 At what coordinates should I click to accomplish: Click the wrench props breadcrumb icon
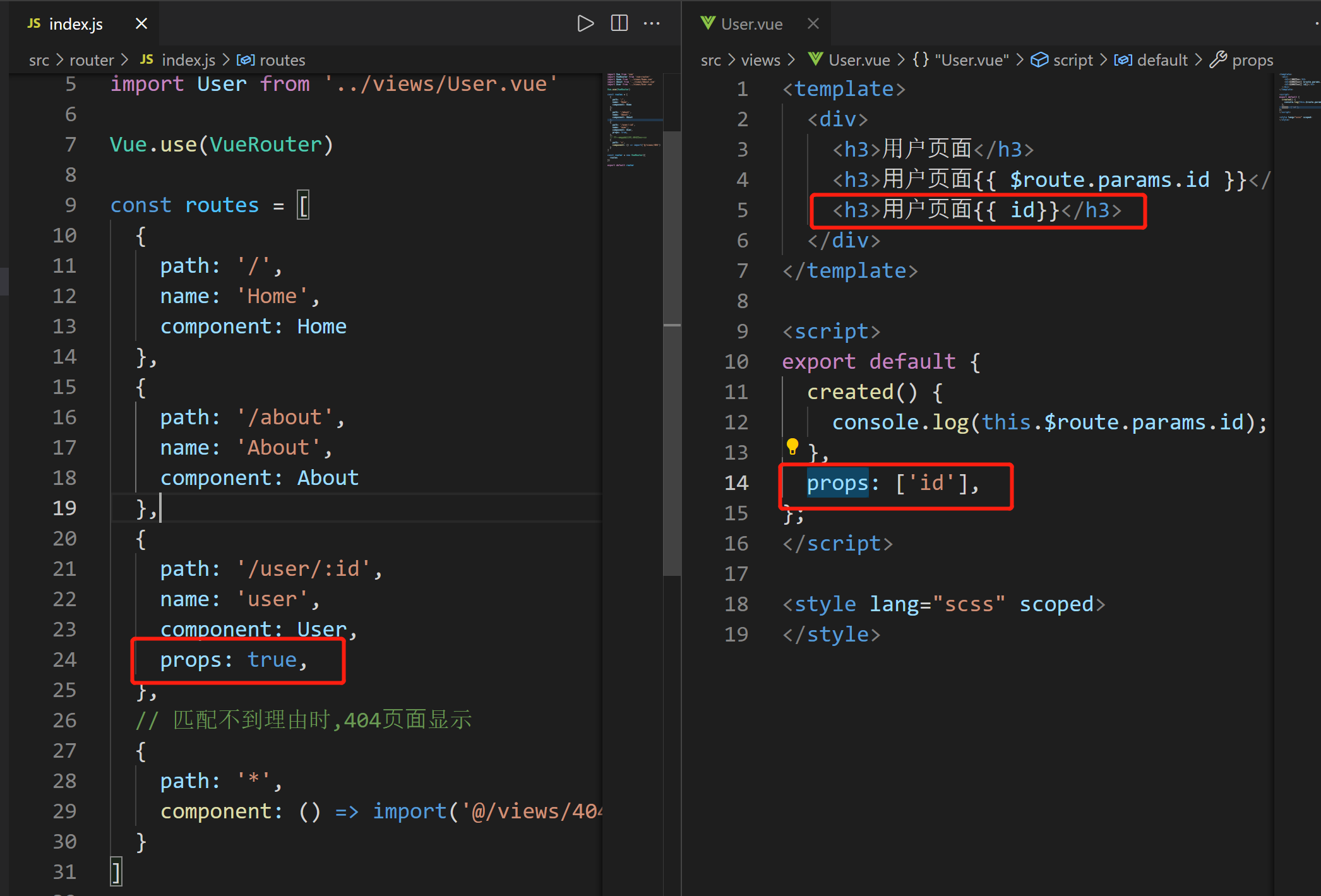click(1218, 60)
